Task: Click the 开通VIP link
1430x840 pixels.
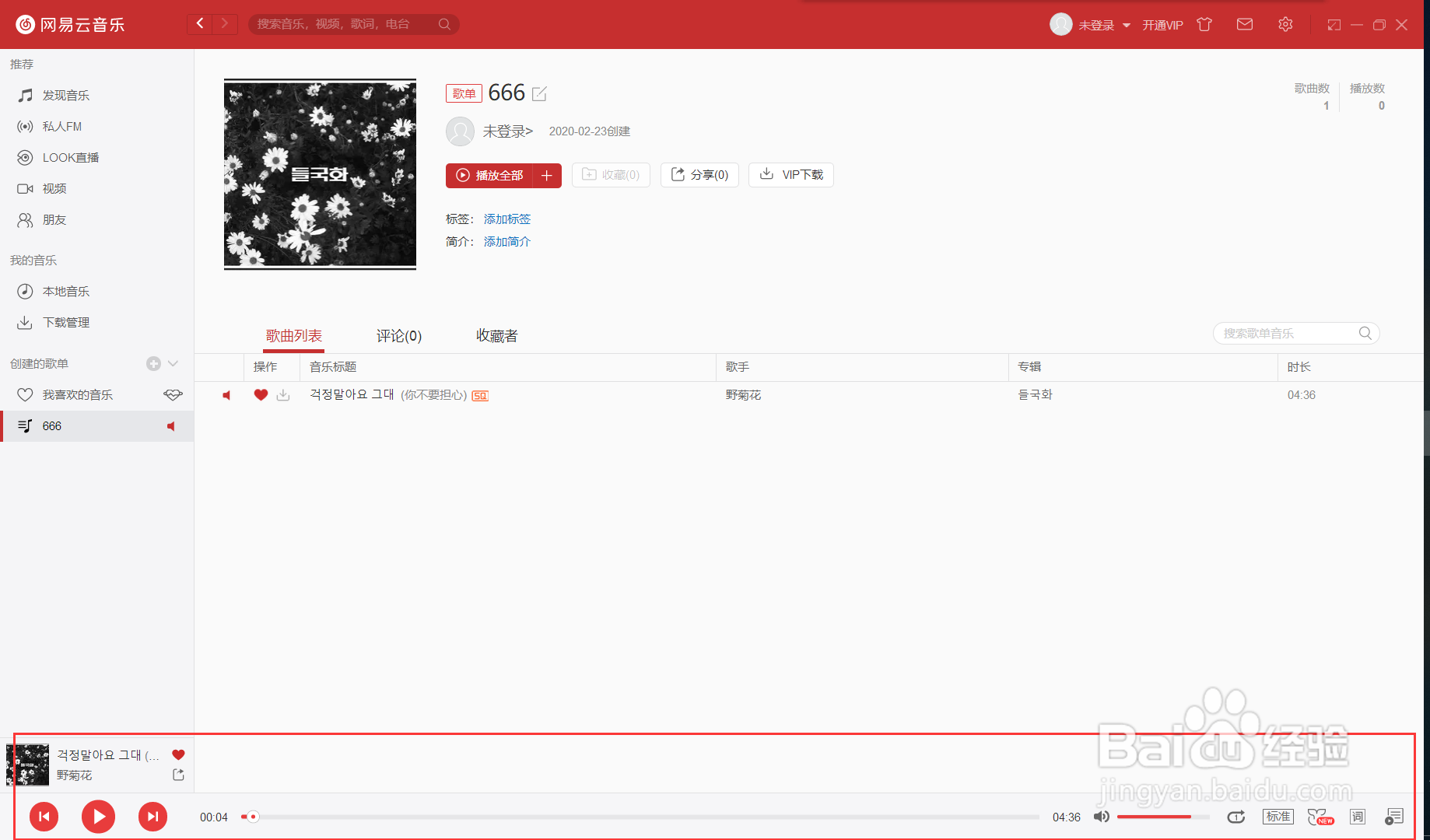Action: click(1162, 26)
